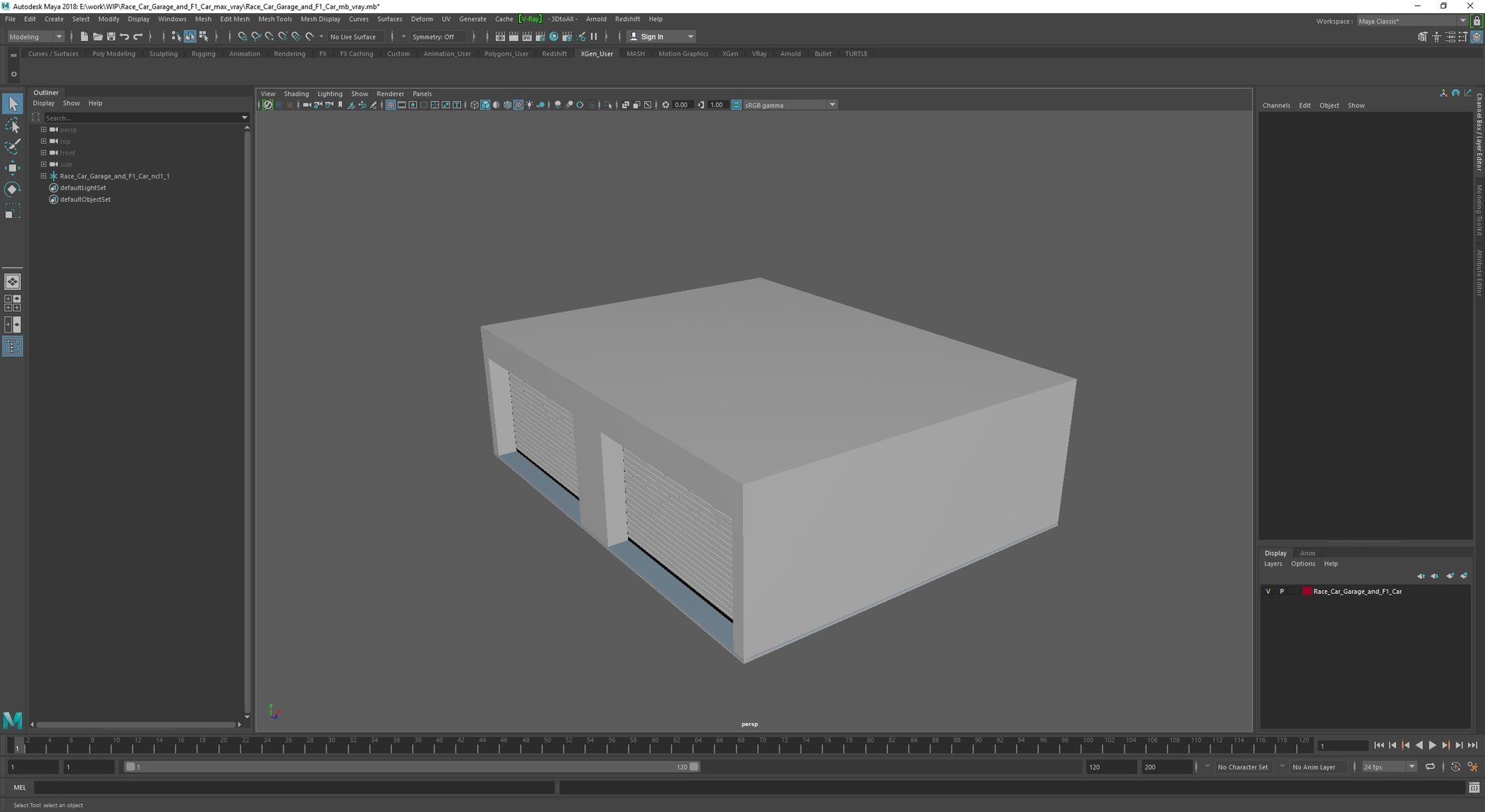This screenshot has width=1485, height=812.
Task: Activate the Paint Selection tool
Action: coord(12,147)
